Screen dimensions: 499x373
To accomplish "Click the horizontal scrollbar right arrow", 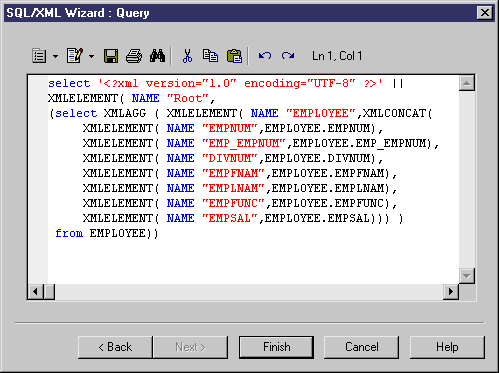I will 451,292.
